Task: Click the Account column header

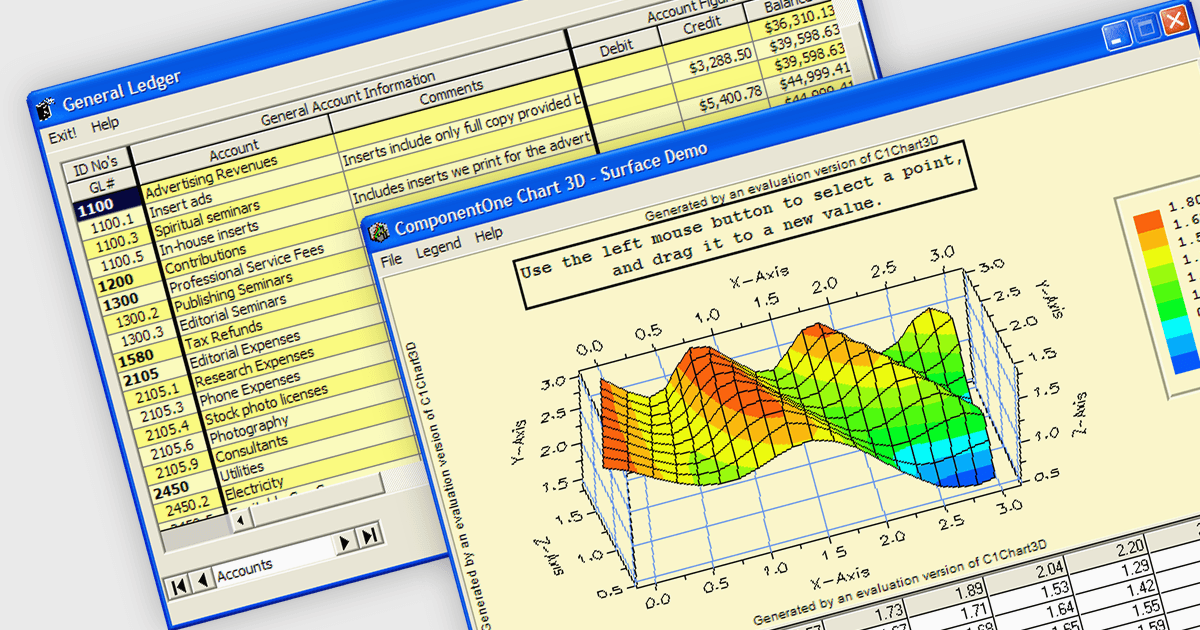Action: pyautogui.click(x=233, y=150)
